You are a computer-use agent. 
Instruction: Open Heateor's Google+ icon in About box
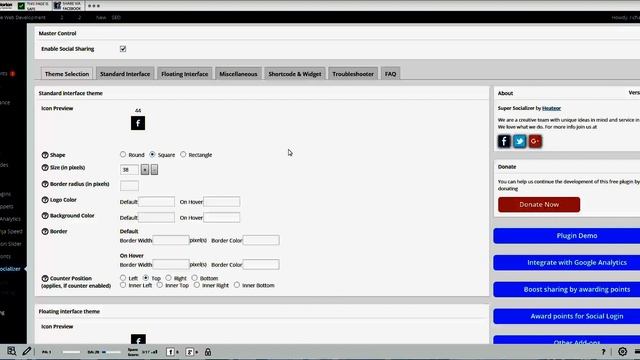coord(535,141)
